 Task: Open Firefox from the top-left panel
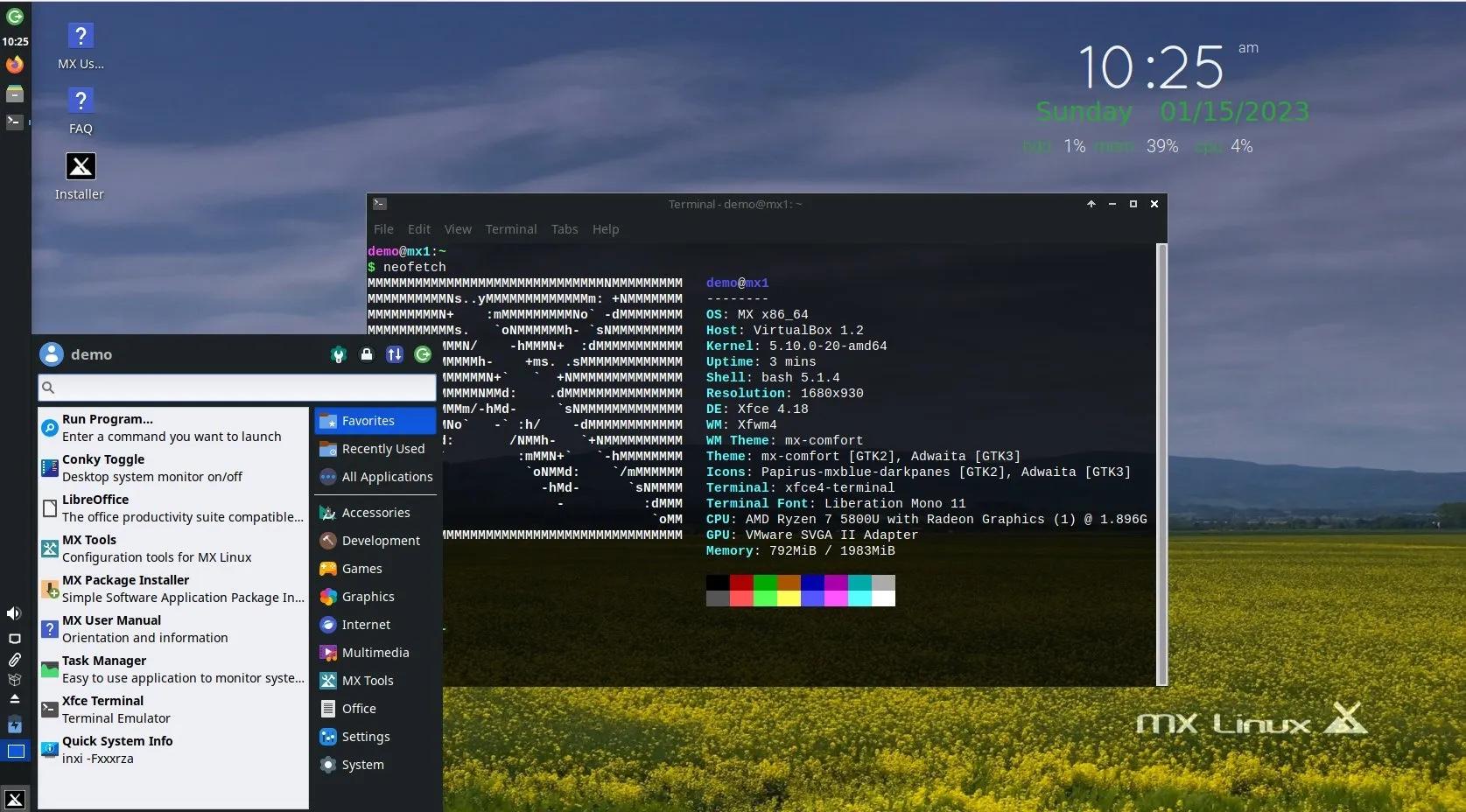click(14, 65)
